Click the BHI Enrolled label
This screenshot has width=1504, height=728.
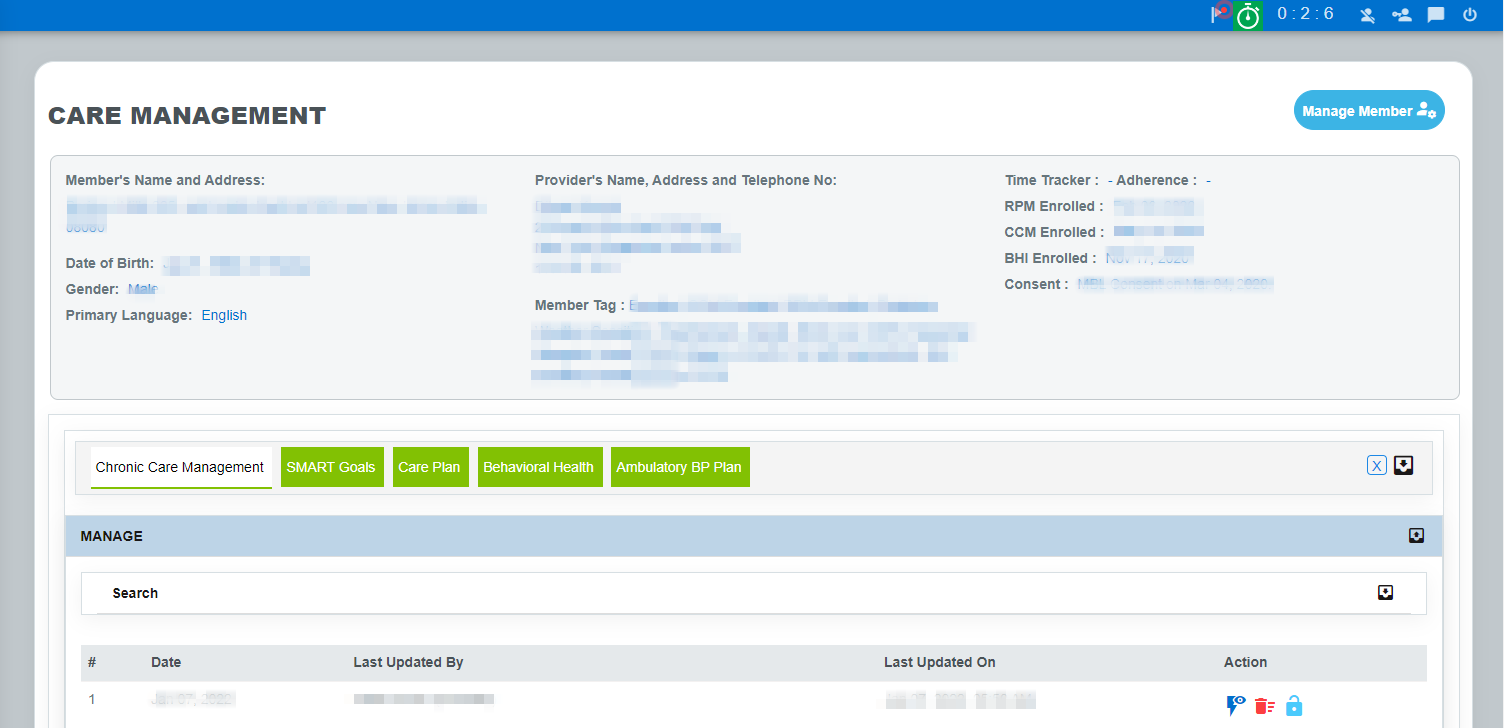coord(1050,258)
